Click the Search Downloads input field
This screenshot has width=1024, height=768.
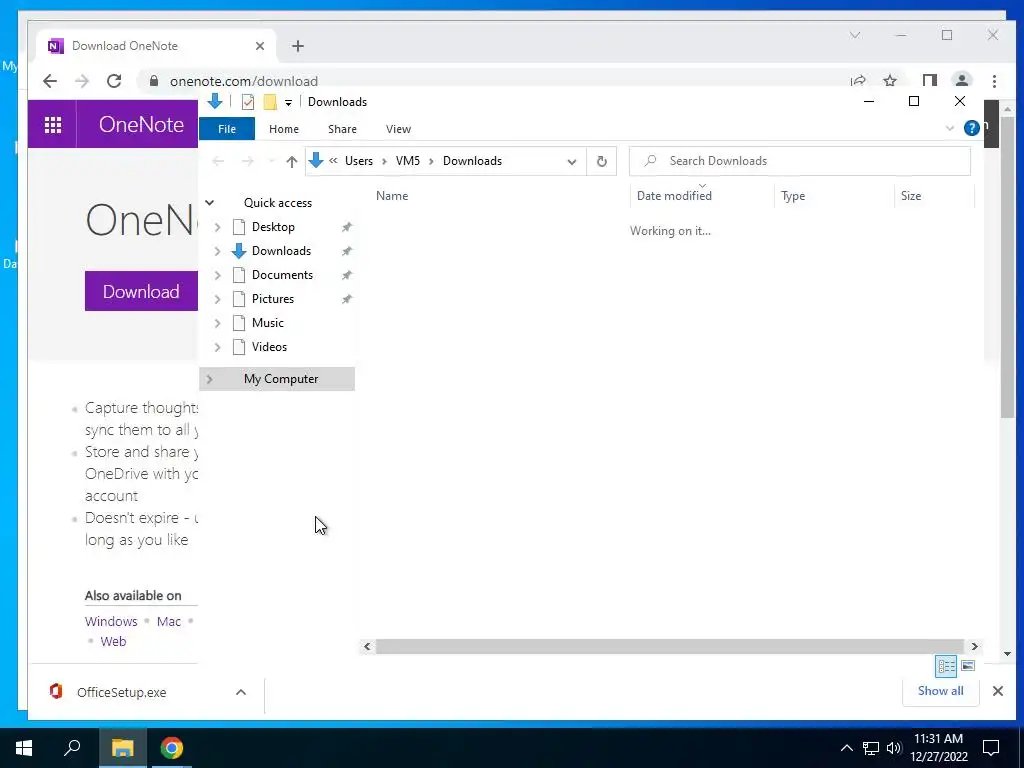[799, 161]
